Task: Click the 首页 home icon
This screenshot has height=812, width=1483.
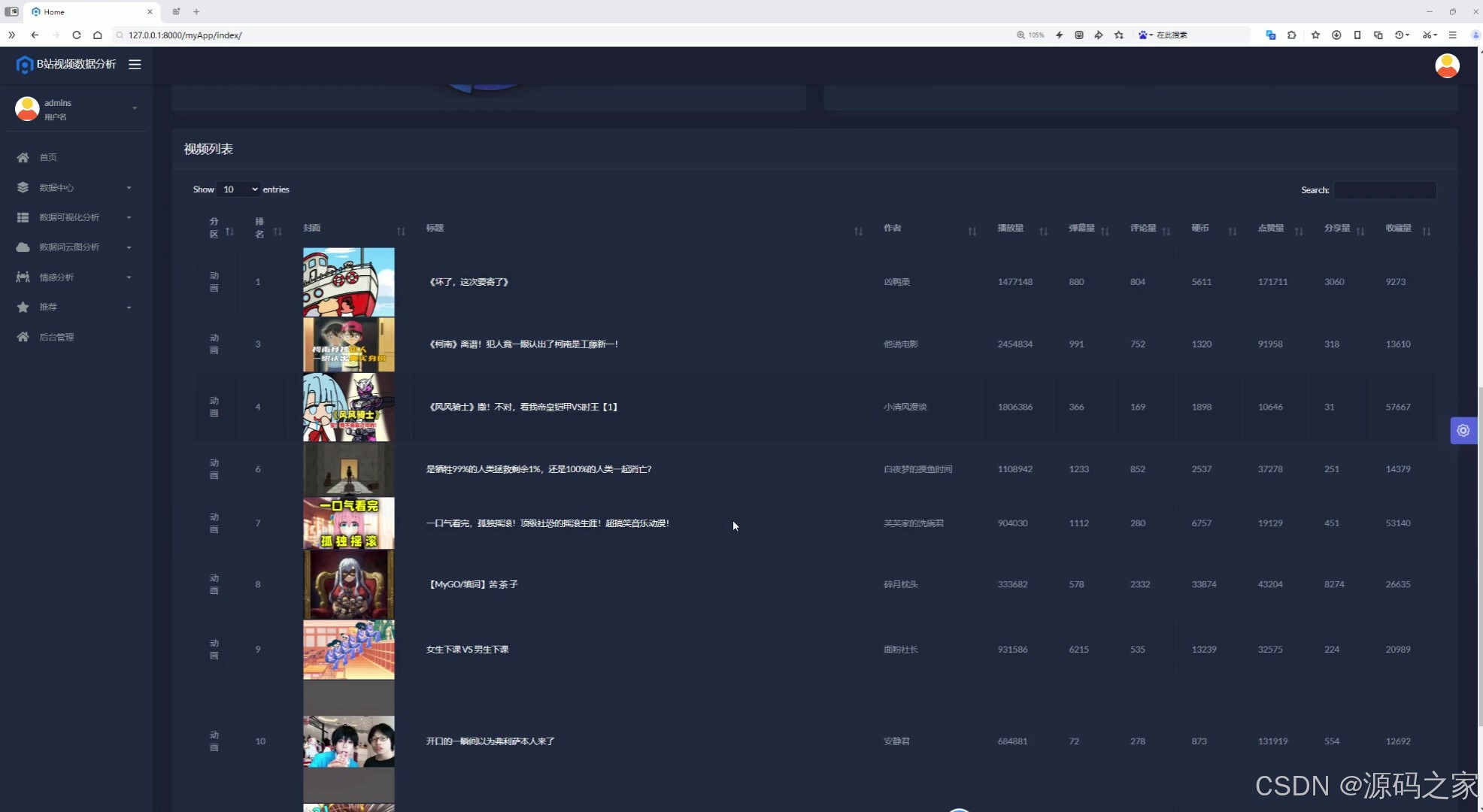Action: pyautogui.click(x=23, y=157)
